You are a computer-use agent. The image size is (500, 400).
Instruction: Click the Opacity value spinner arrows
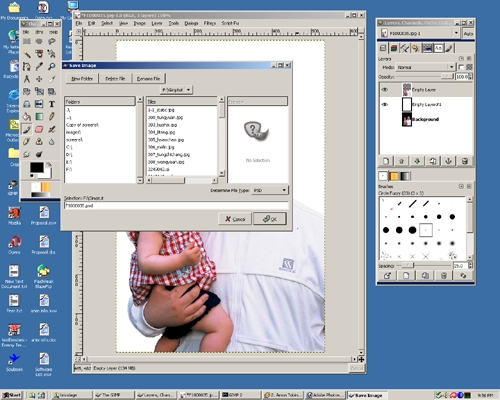point(471,77)
